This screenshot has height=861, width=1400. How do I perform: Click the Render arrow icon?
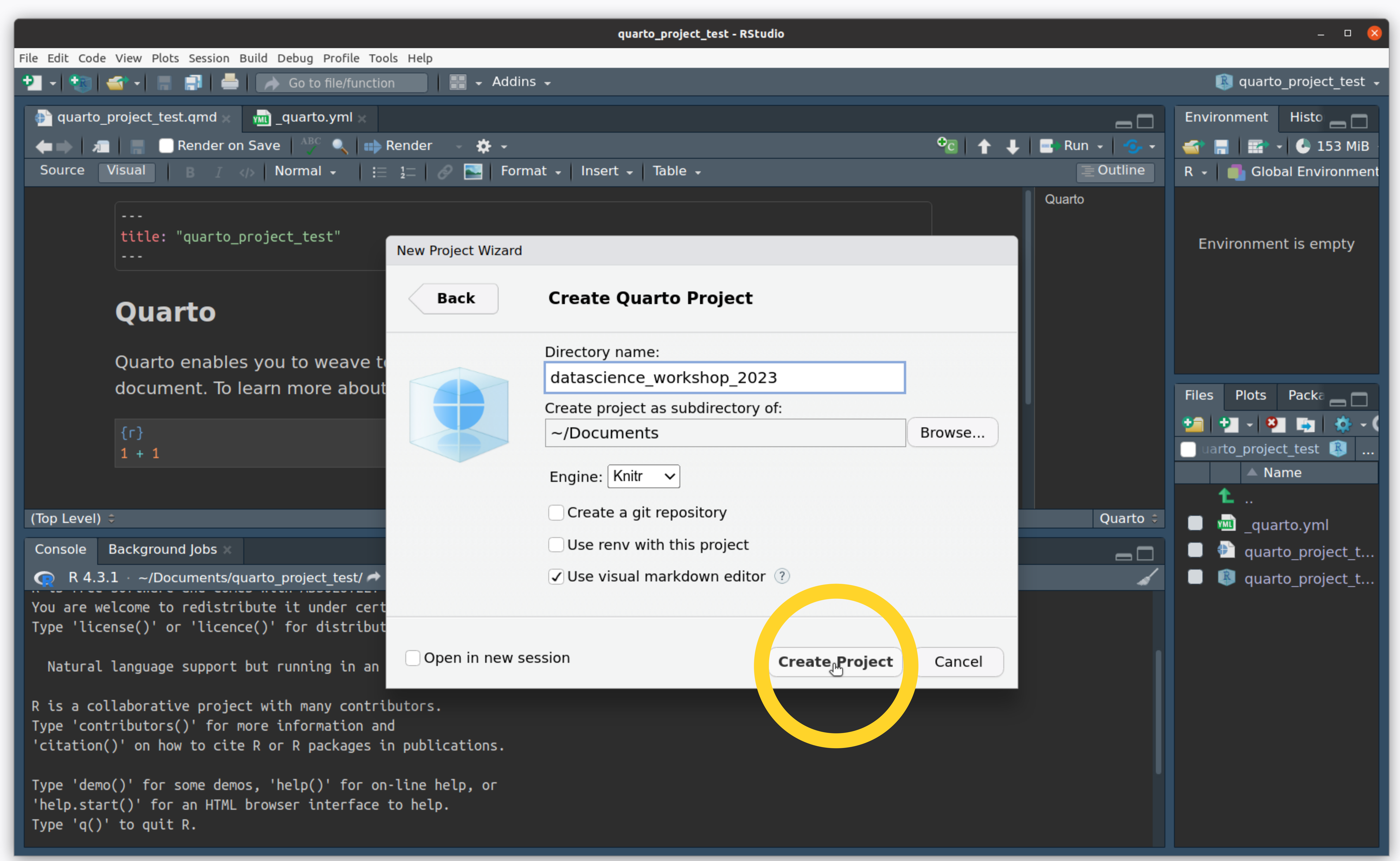coord(372,146)
